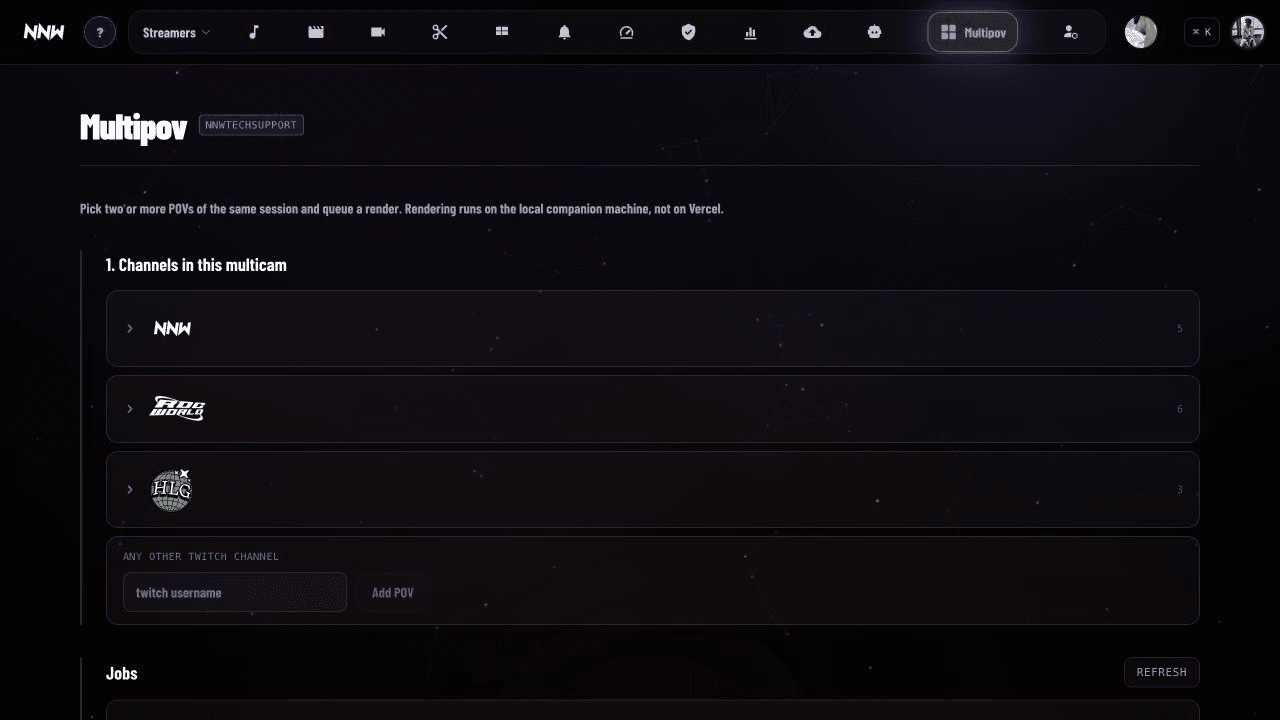Click the ADC World row count 6
The image size is (1280, 720).
click(1180, 409)
